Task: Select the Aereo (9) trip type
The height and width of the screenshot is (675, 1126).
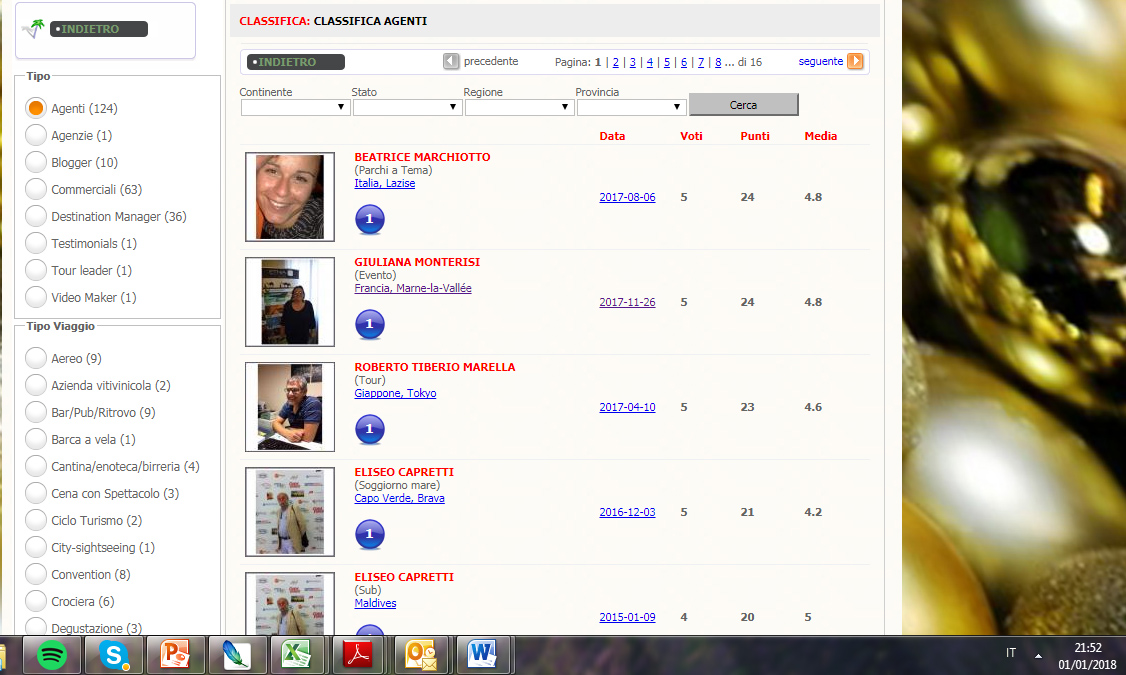Action: point(35,358)
